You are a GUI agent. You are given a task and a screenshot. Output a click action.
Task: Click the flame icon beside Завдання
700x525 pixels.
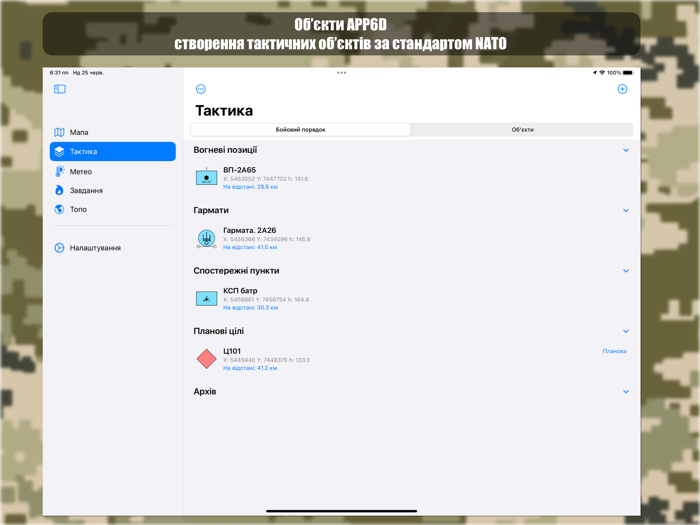pyautogui.click(x=59, y=190)
